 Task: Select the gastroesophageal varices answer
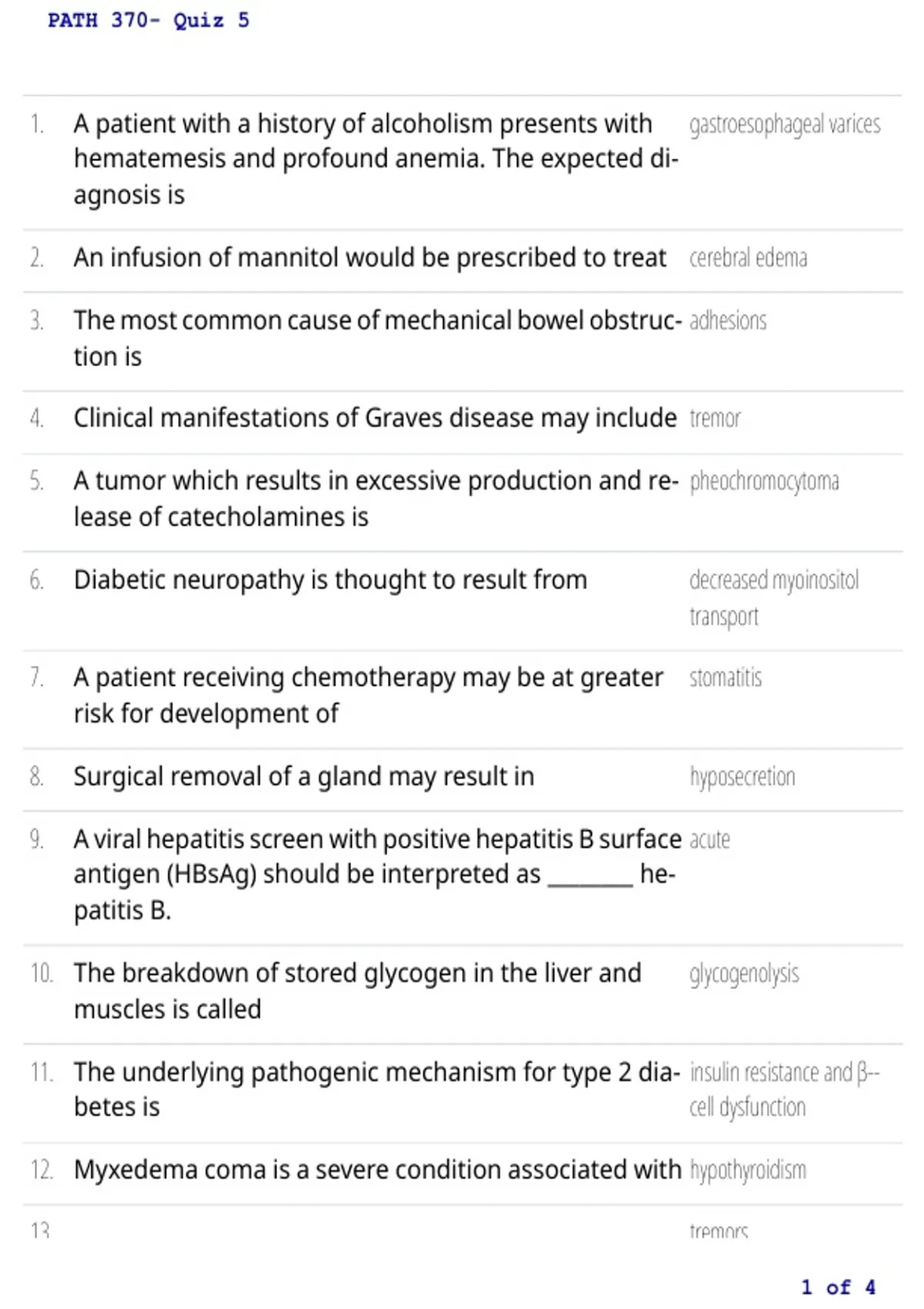[x=785, y=124]
